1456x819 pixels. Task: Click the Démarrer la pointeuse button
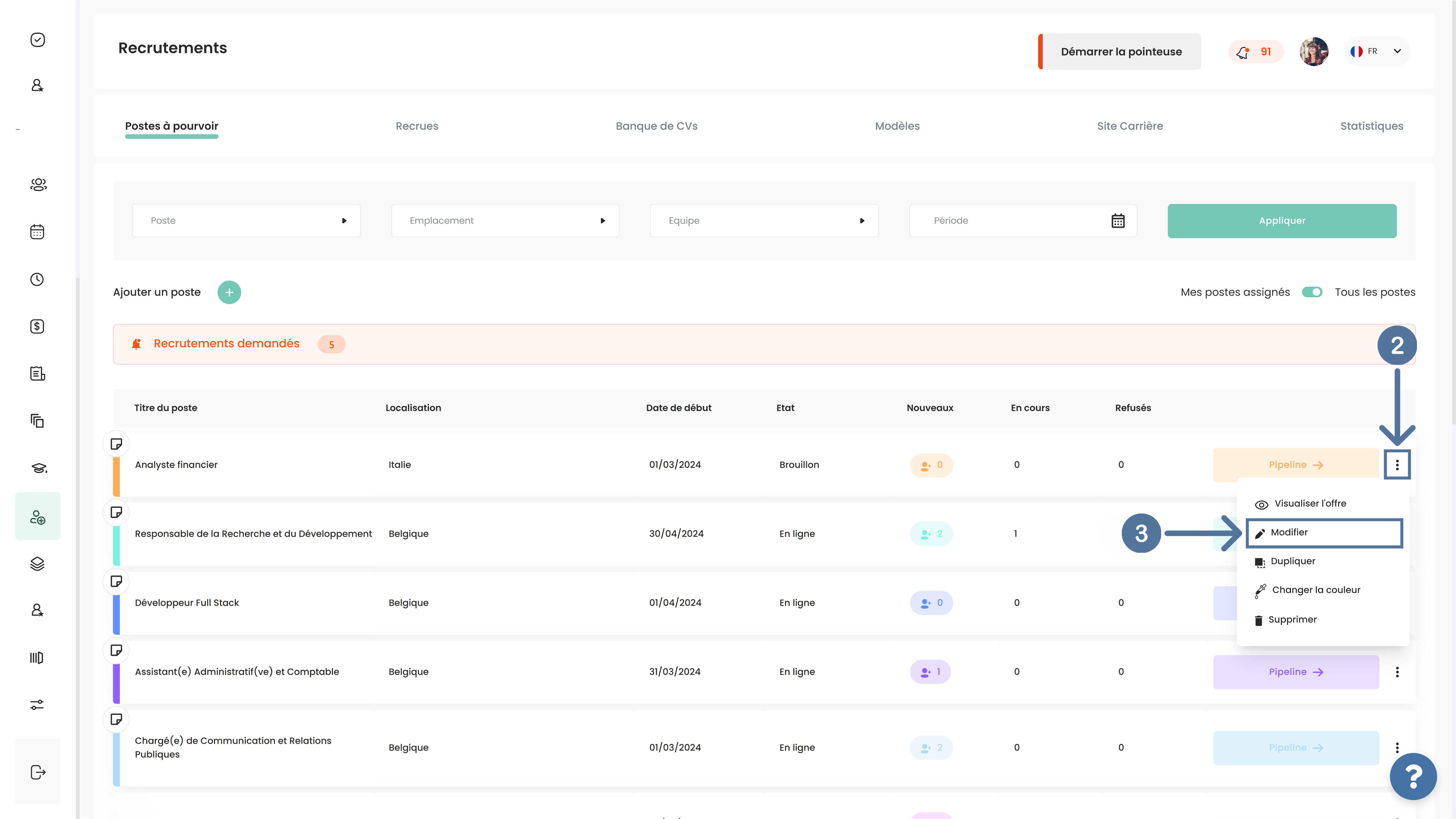(x=1120, y=51)
